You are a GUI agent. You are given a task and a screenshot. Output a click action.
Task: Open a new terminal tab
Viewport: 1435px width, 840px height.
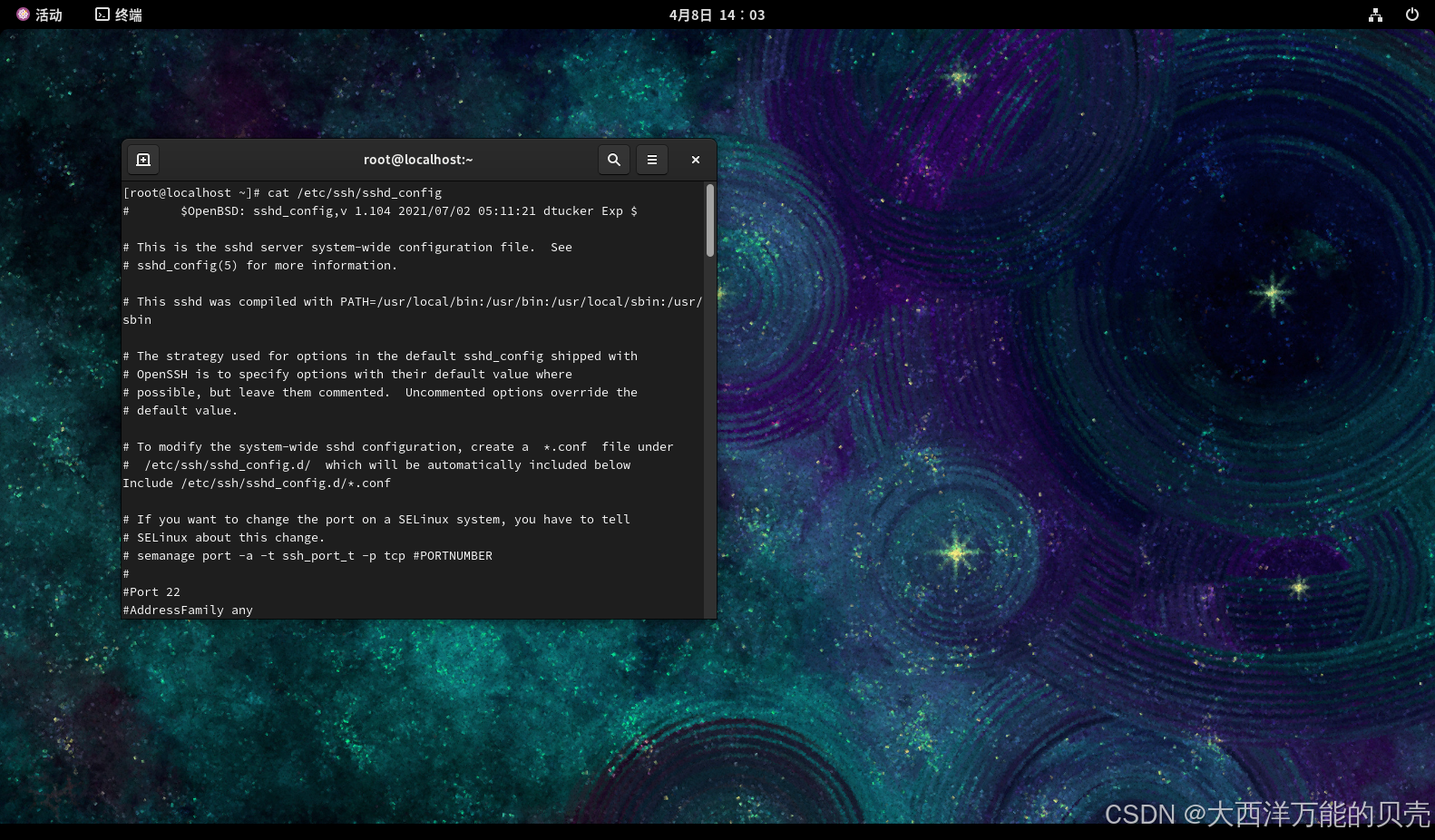[x=143, y=160]
